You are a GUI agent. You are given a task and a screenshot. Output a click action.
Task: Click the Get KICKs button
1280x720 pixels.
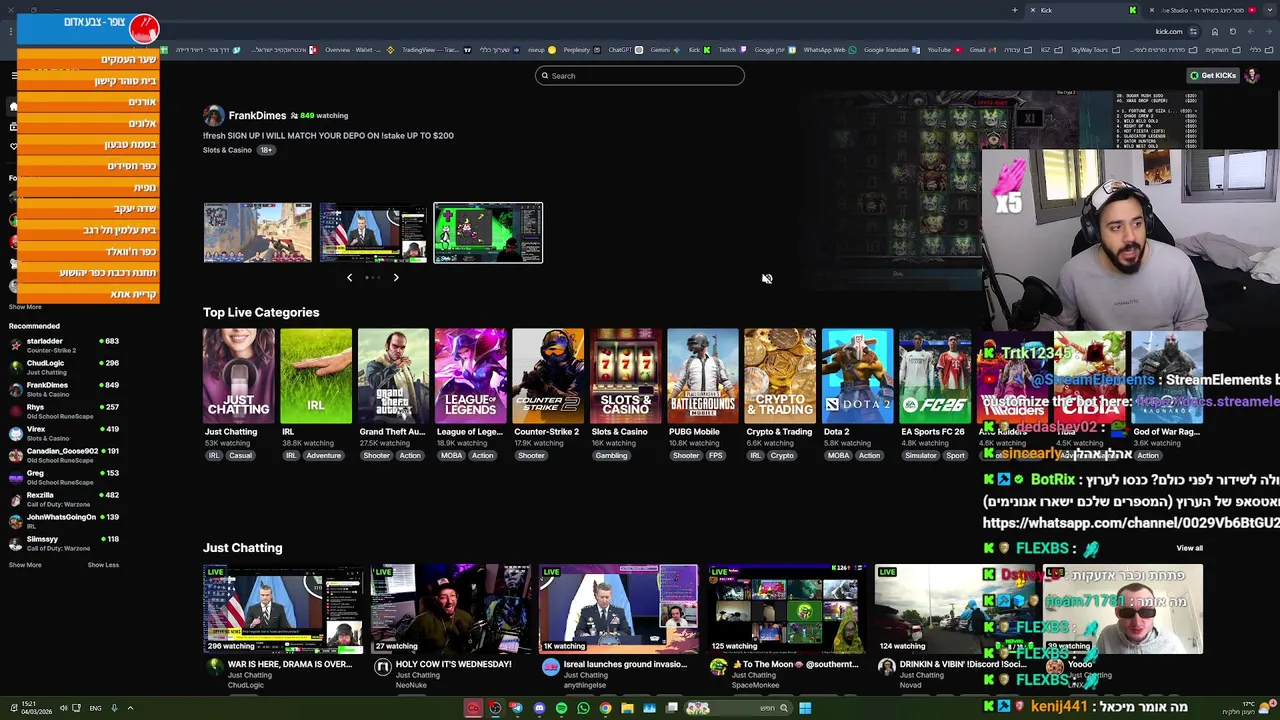pyautogui.click(x=1213, y=76)
